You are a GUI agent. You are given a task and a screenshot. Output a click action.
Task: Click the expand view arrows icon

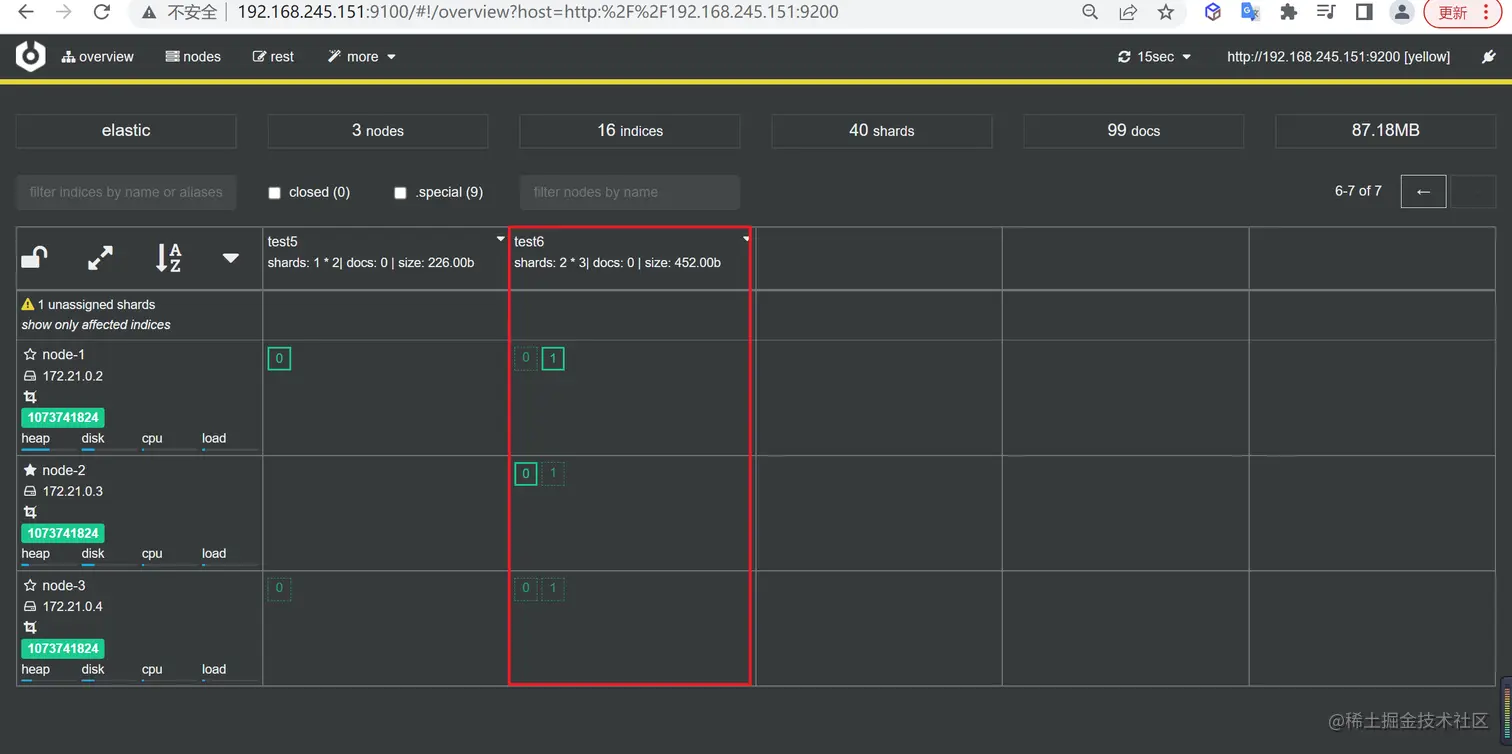point(100,258)
